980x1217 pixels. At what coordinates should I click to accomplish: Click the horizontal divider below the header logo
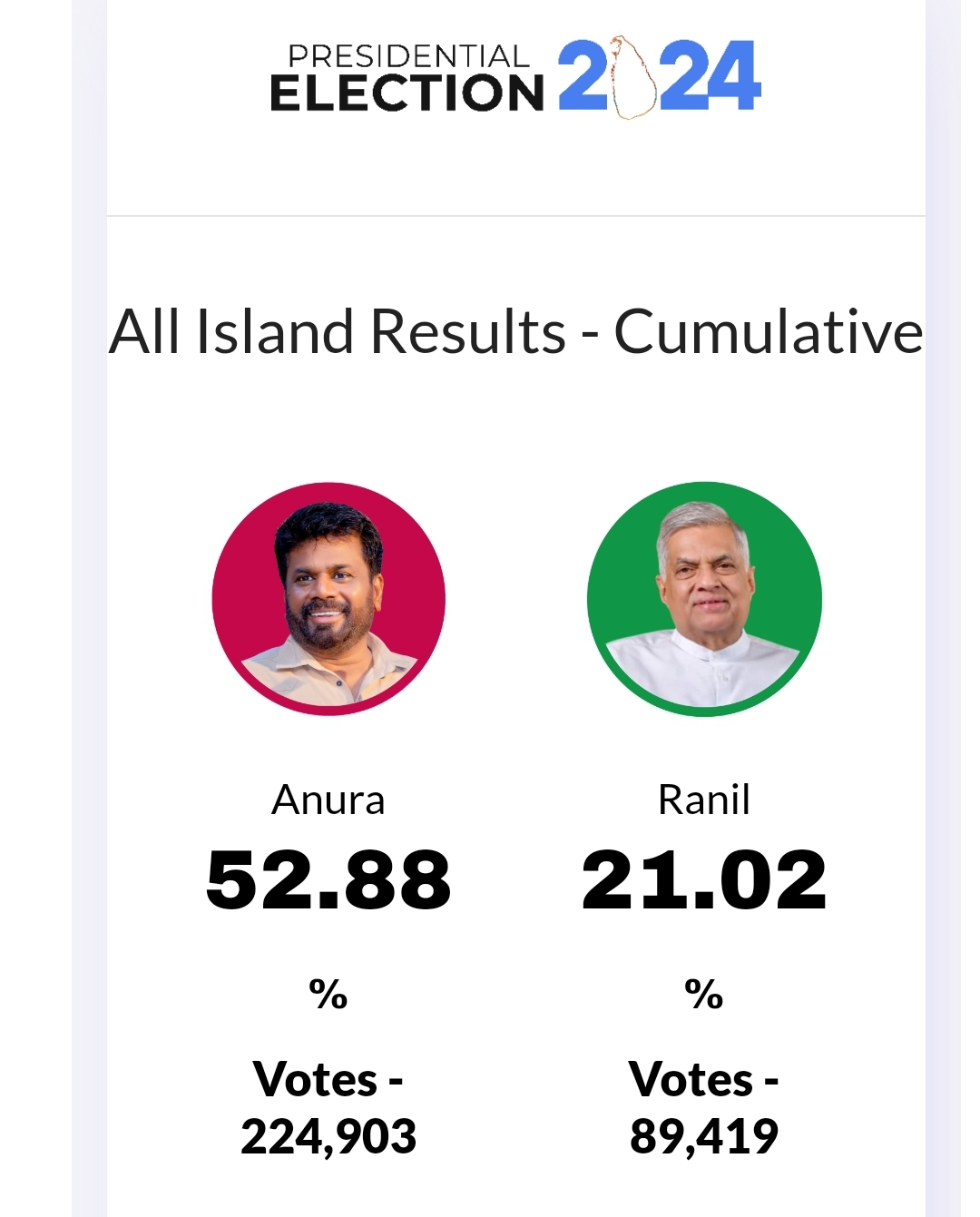point(516,216)
